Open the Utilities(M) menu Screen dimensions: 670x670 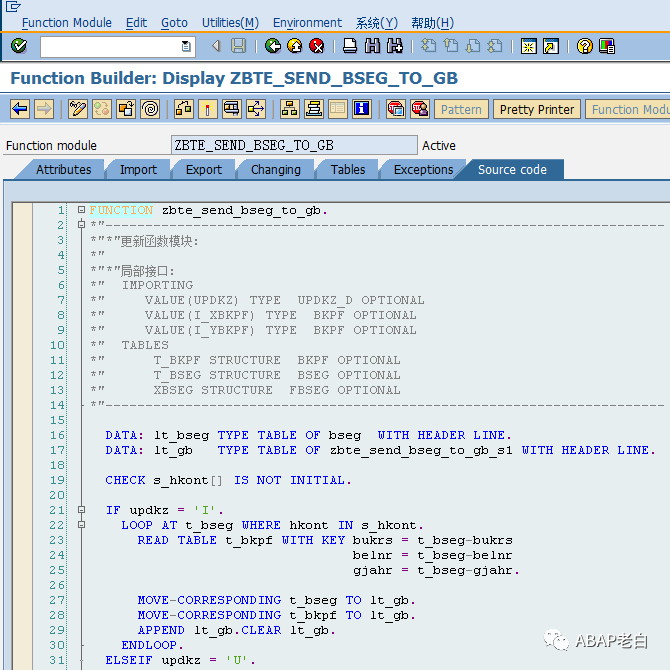tap(230, 23)
